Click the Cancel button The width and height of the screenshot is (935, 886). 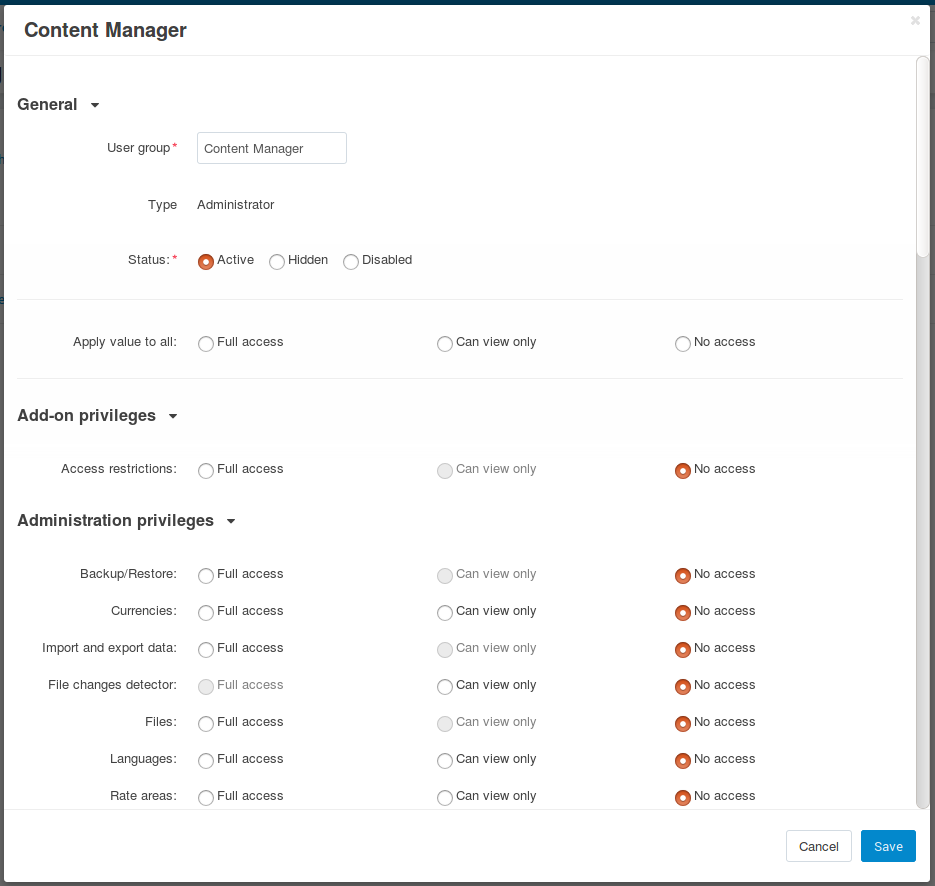819,846
